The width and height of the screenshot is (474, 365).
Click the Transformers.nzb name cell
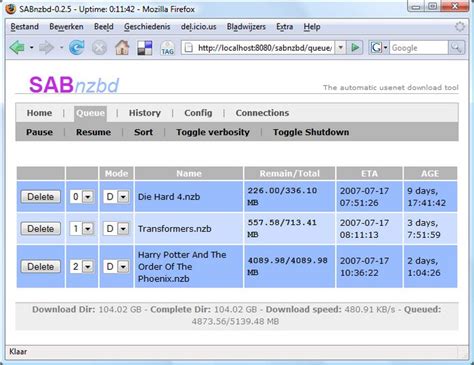[189, 229]
